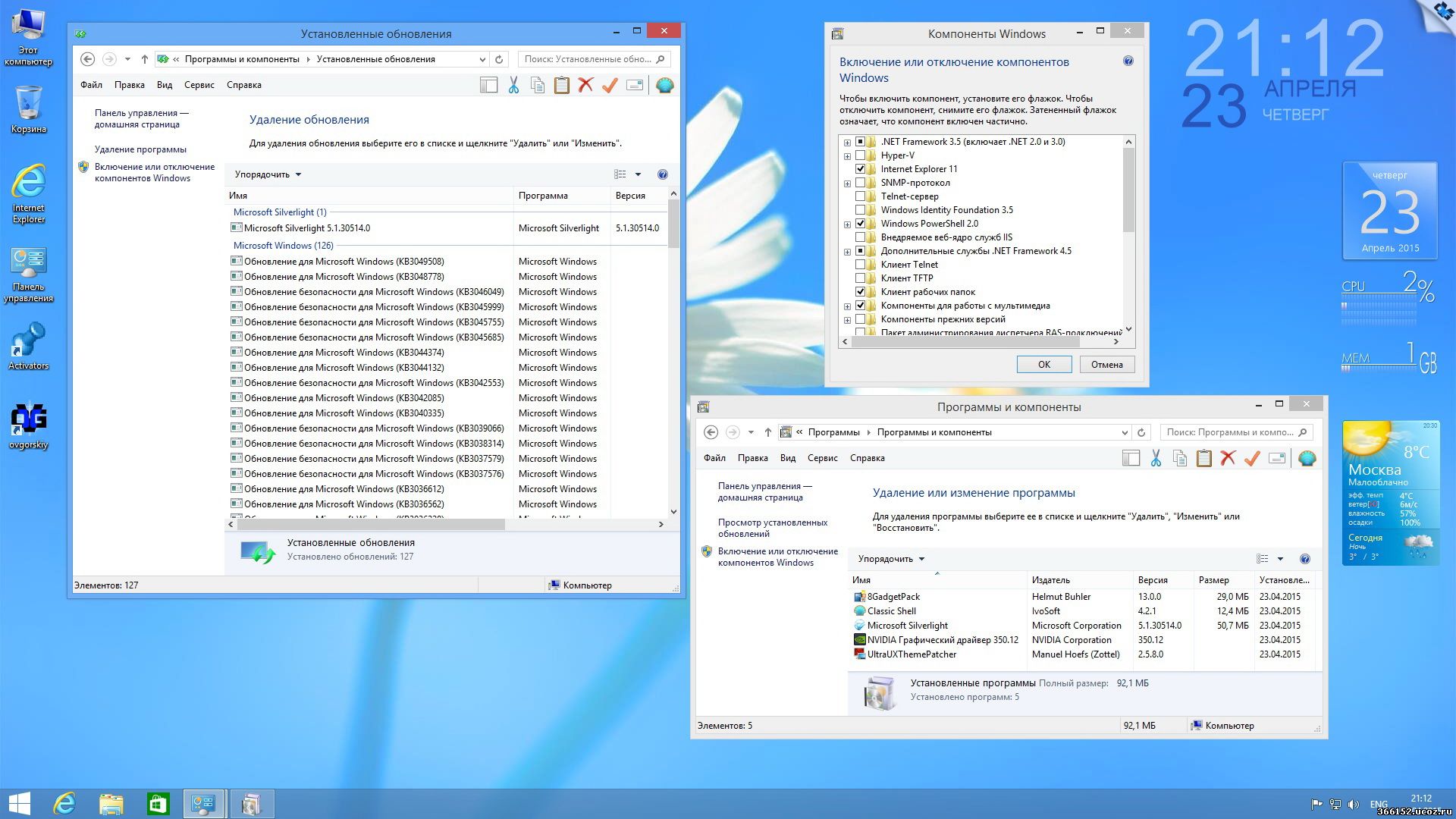1456x819 pixels.
Task: Click vertical scrollbar thumb in Windows Components list
Action: [1128, 190]
